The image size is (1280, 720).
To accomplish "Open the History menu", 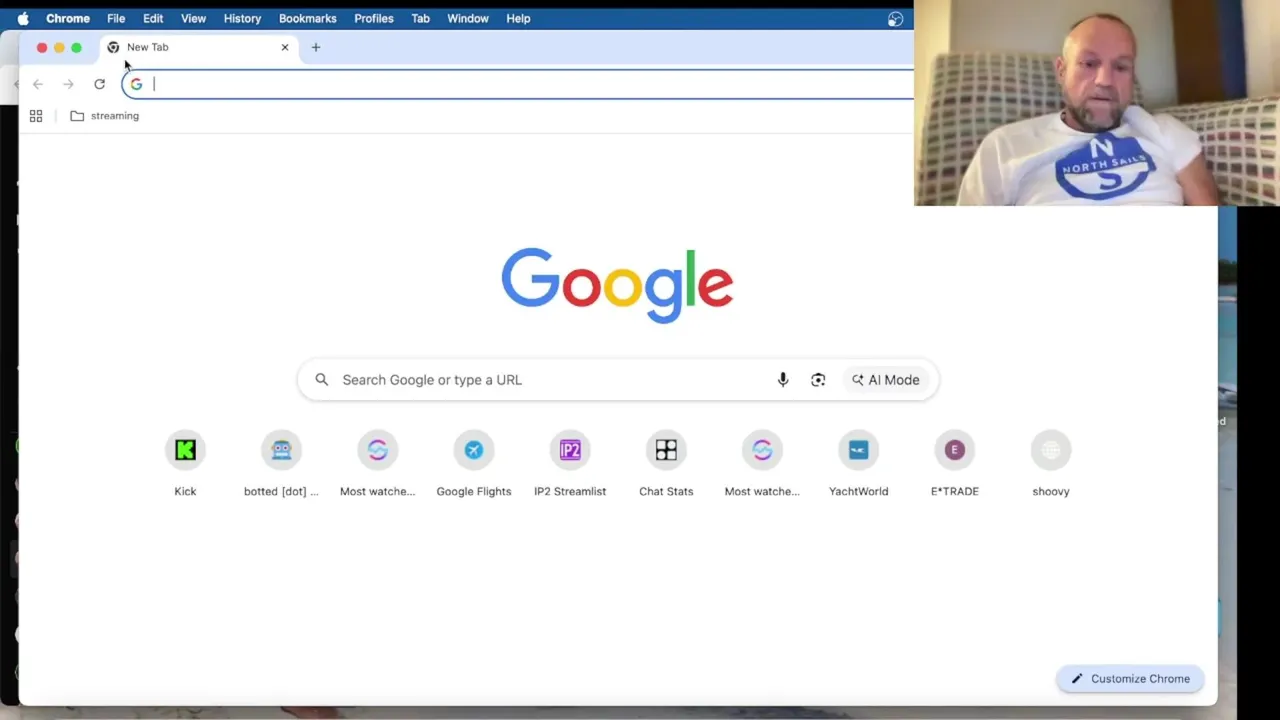I will [242, 18].
